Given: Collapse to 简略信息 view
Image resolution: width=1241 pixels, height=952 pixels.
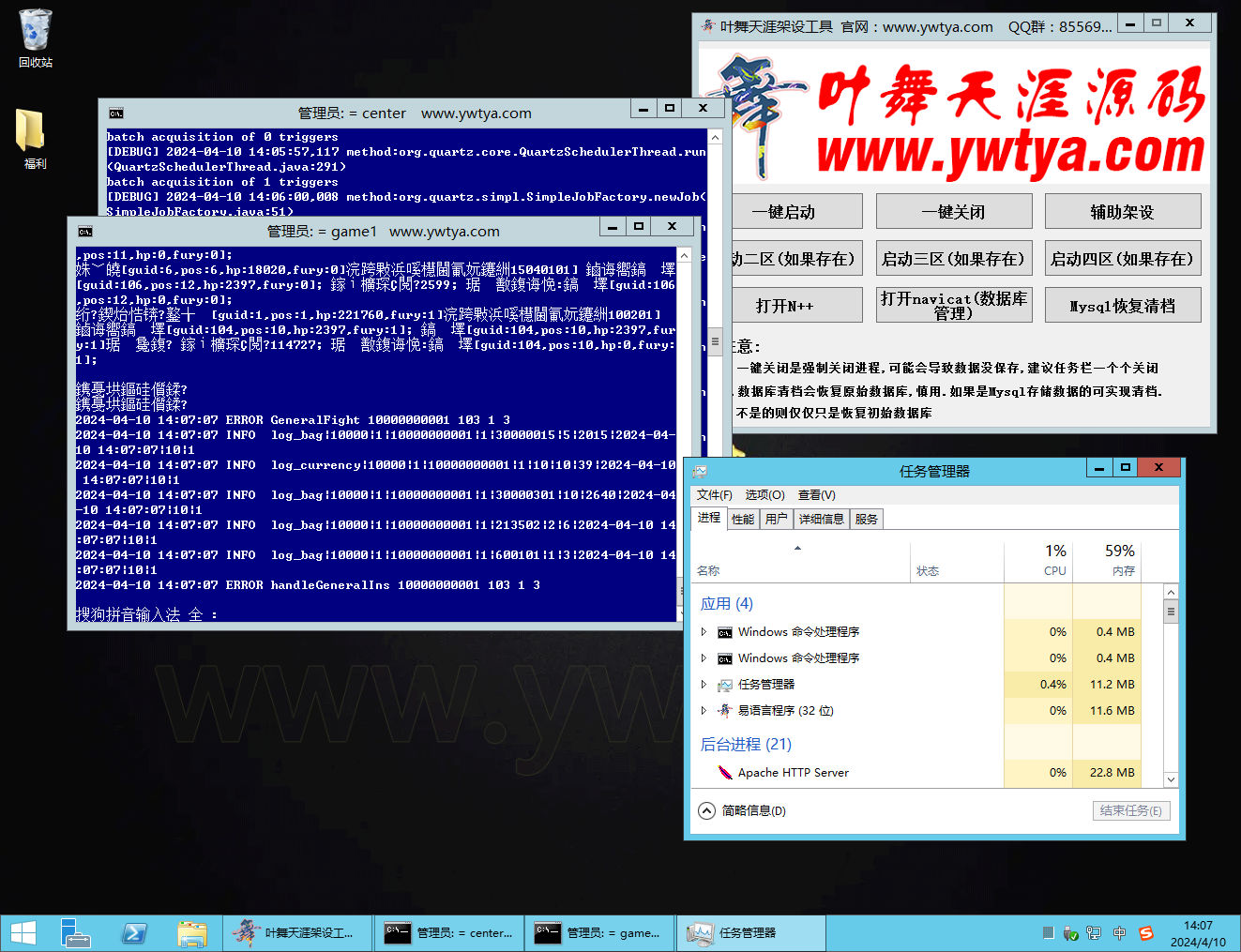Looking at the screenshot, I should pyautogui.click(x=743, y=810).
